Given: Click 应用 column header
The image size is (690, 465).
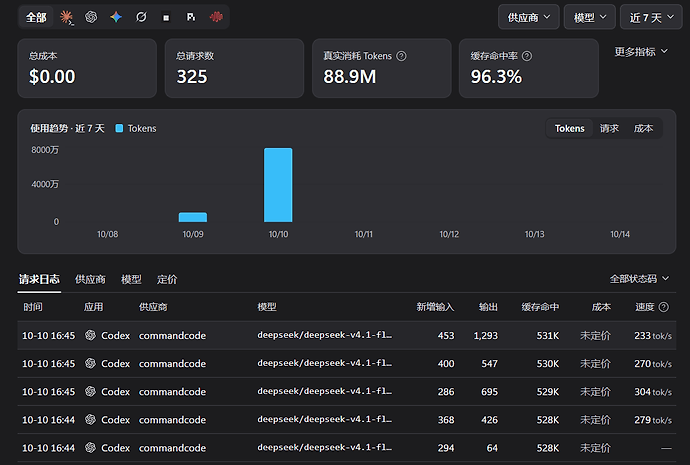Looking at the screenshot, I should tap(93, 307).
